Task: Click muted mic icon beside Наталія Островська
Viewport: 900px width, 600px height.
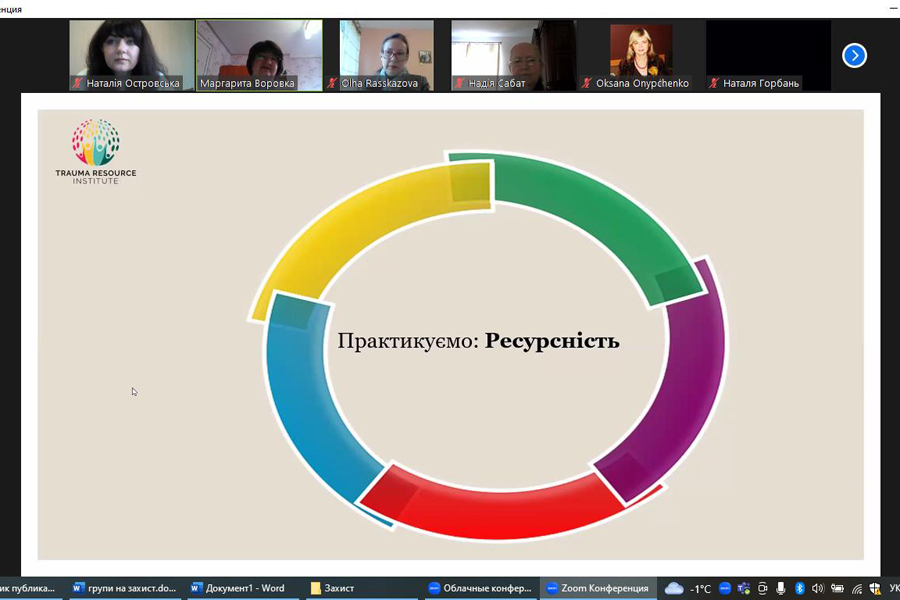Action: [77, 83]
